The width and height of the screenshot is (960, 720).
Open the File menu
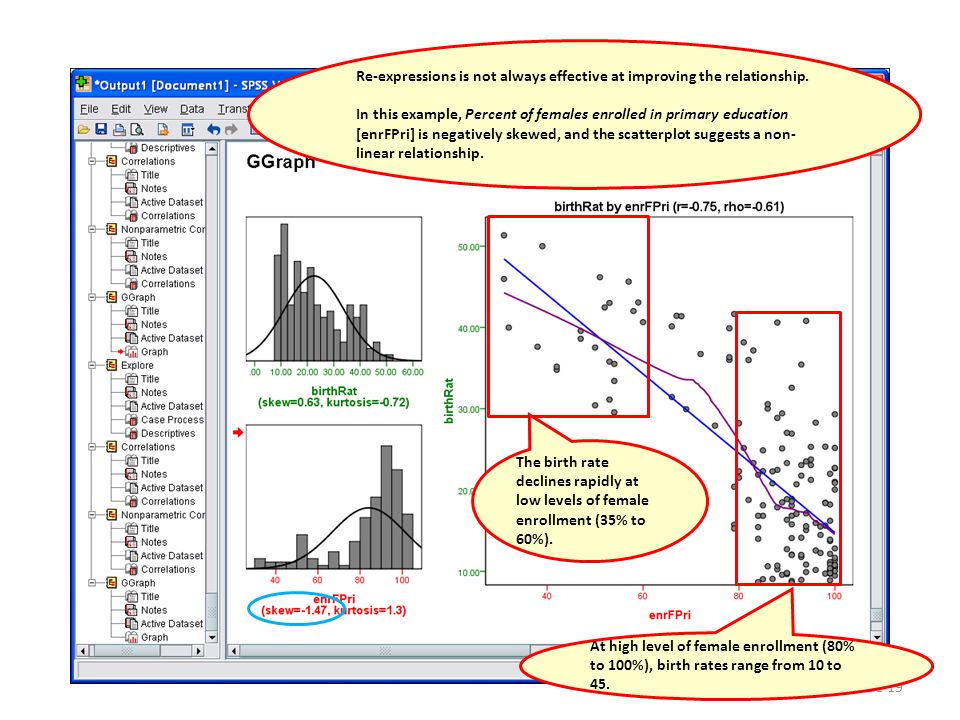click(89, 109)
